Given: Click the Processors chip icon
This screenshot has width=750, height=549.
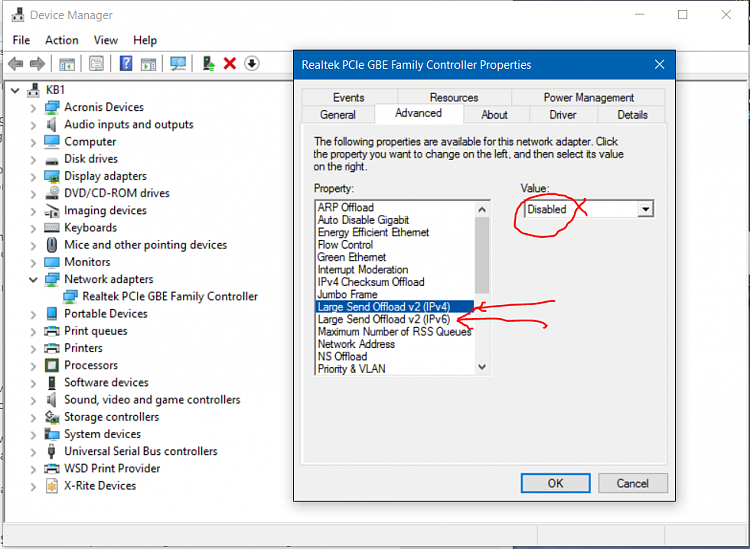Looking at the screenshot, I should 52,365.
